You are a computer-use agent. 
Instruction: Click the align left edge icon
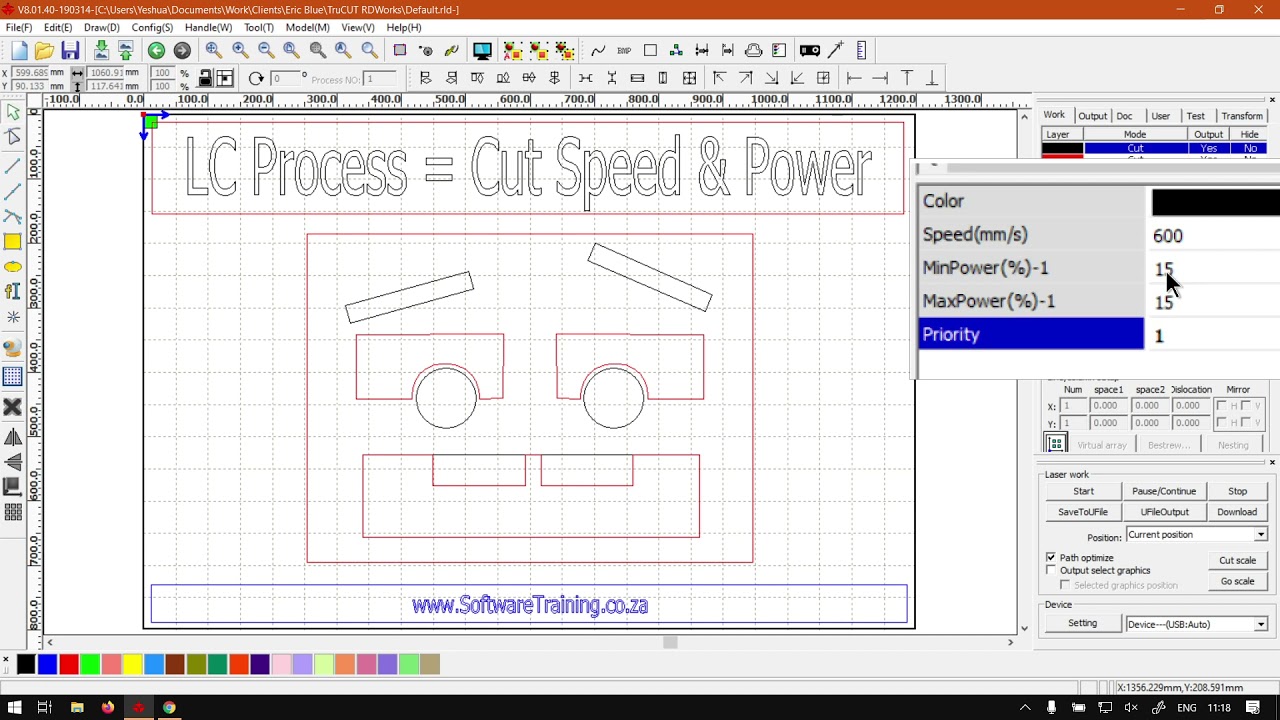425,78
